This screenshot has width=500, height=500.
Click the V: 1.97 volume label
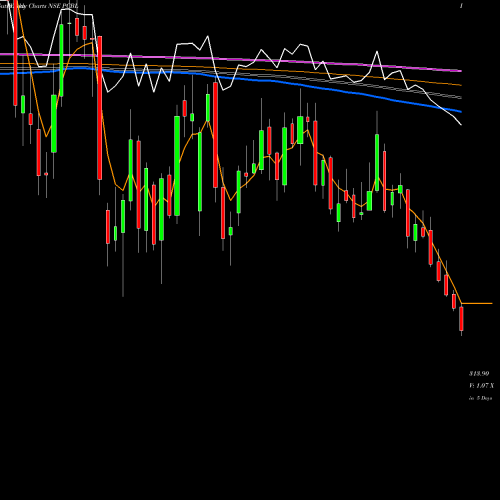click(x=481, y=386)
